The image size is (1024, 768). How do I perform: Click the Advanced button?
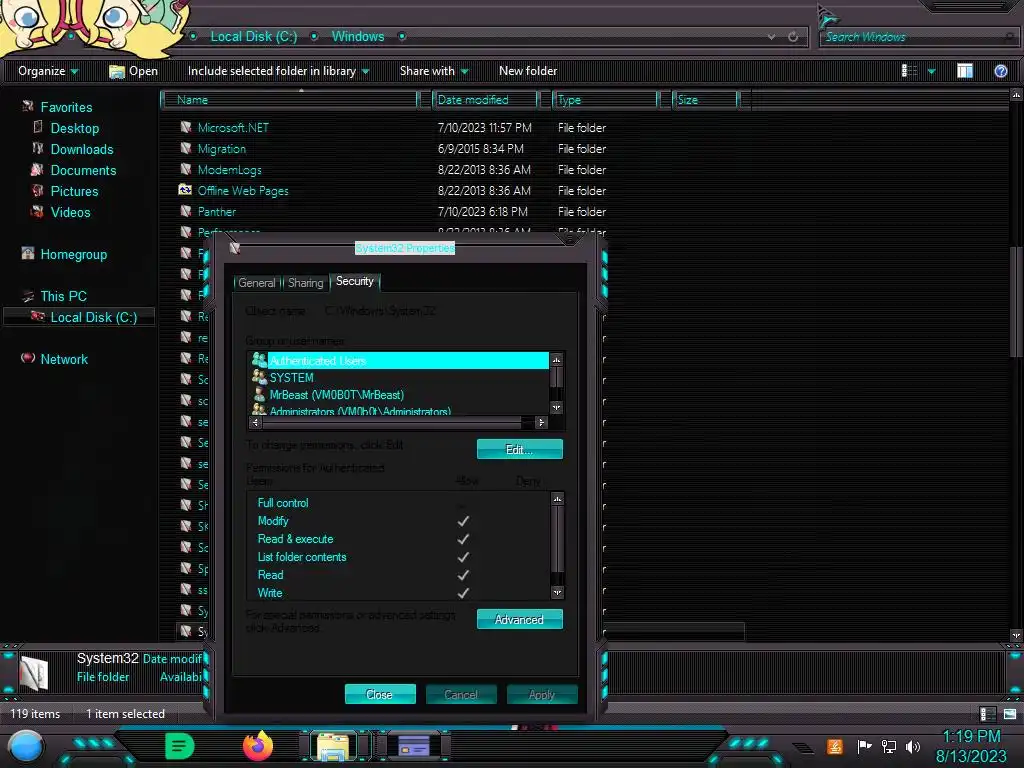(519, 619)
